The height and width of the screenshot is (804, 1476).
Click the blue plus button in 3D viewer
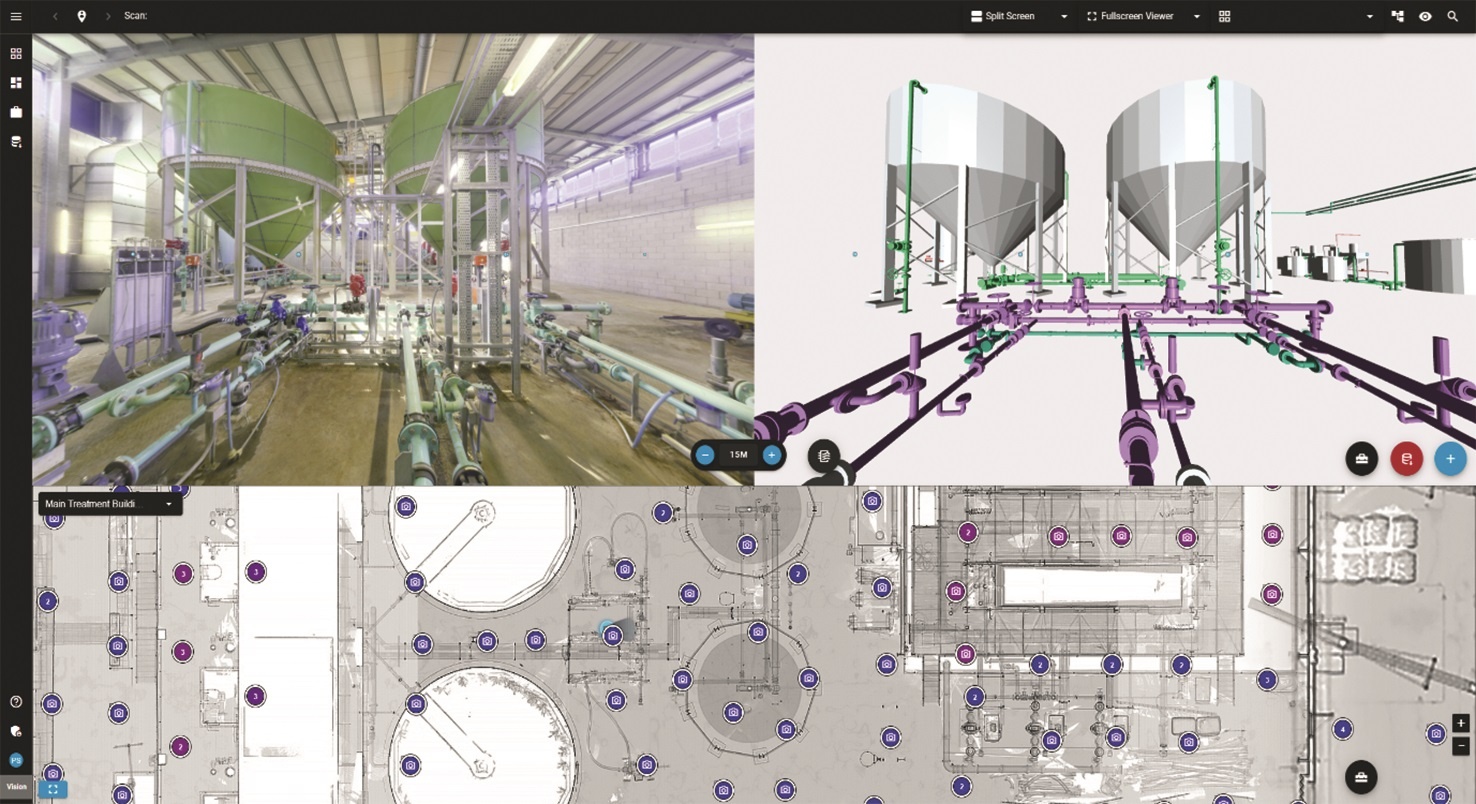(1450, 459)
